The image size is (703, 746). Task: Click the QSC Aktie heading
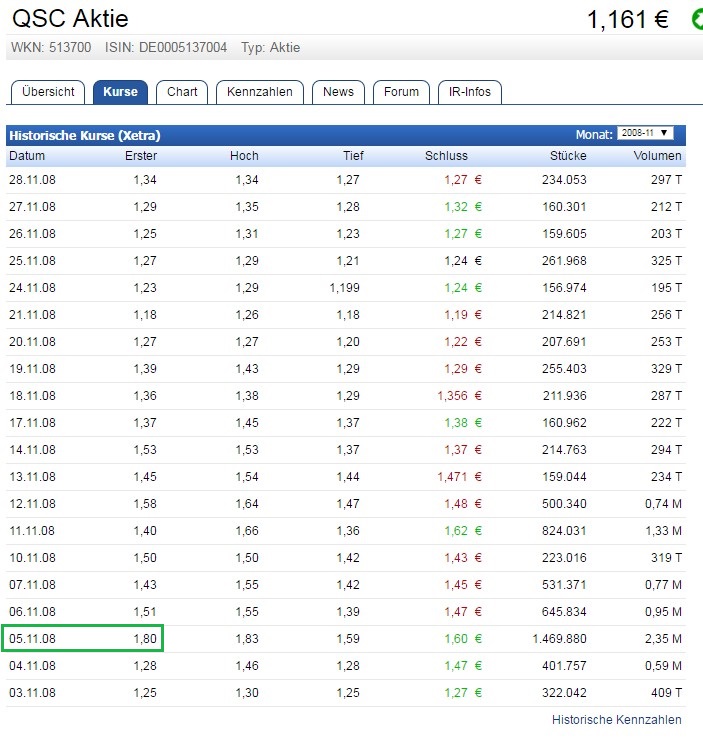(x=70, y=19)
